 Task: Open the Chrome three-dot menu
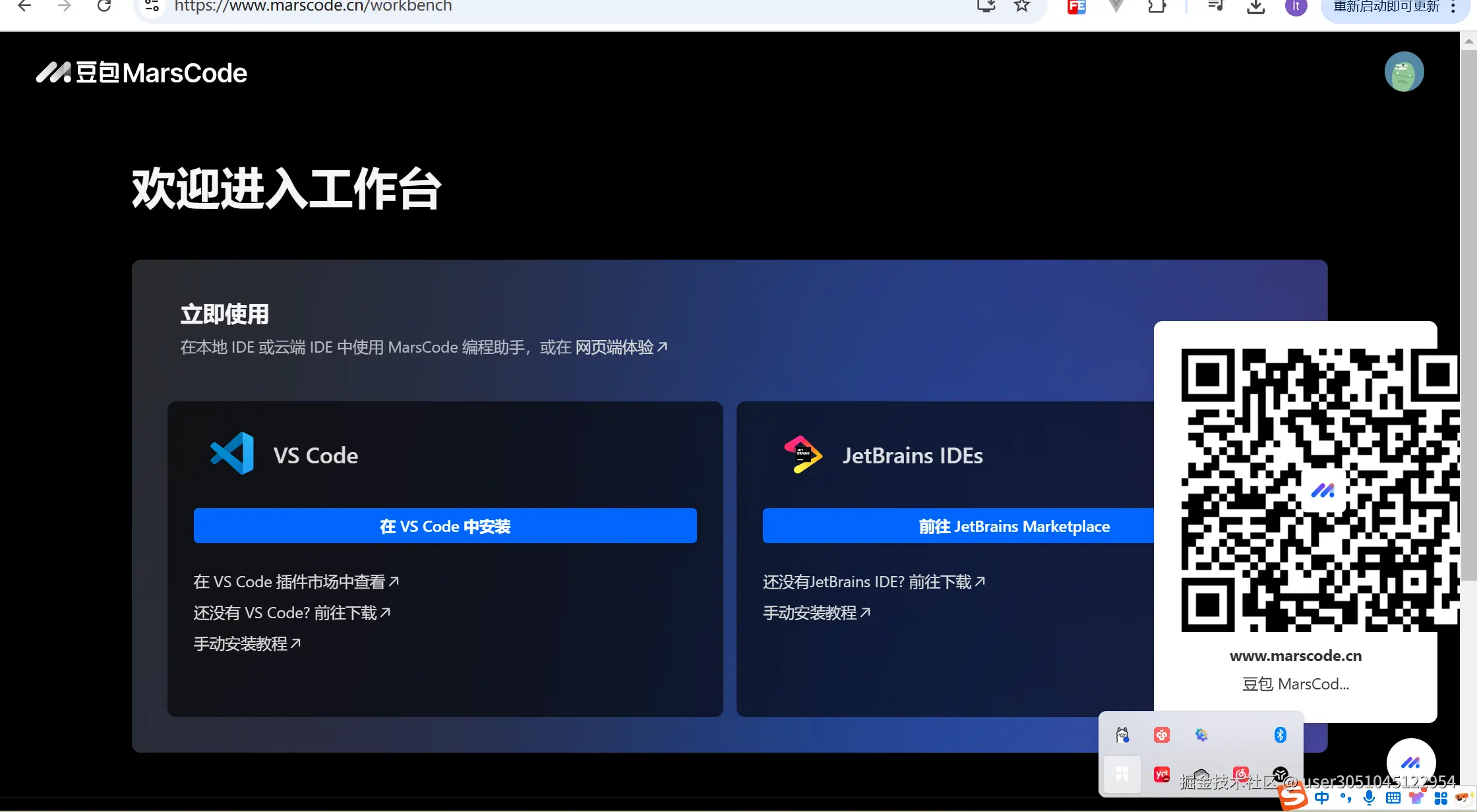tap(1453, 7)
